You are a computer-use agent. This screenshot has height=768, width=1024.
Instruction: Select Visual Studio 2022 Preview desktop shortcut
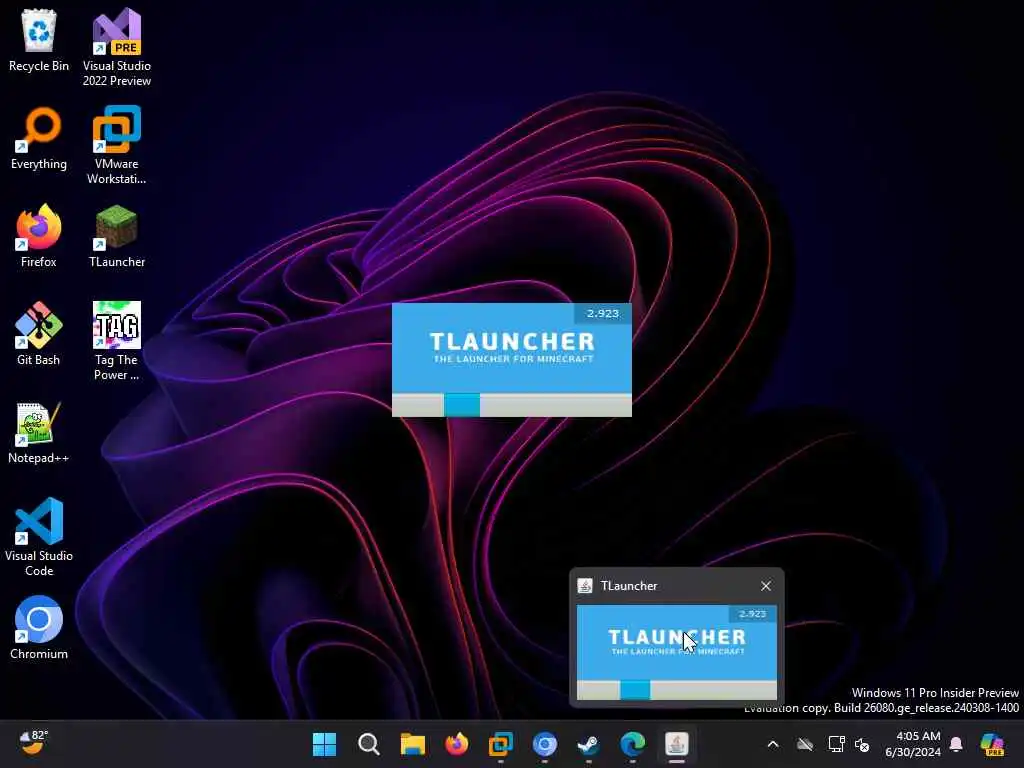click(117, 47)
